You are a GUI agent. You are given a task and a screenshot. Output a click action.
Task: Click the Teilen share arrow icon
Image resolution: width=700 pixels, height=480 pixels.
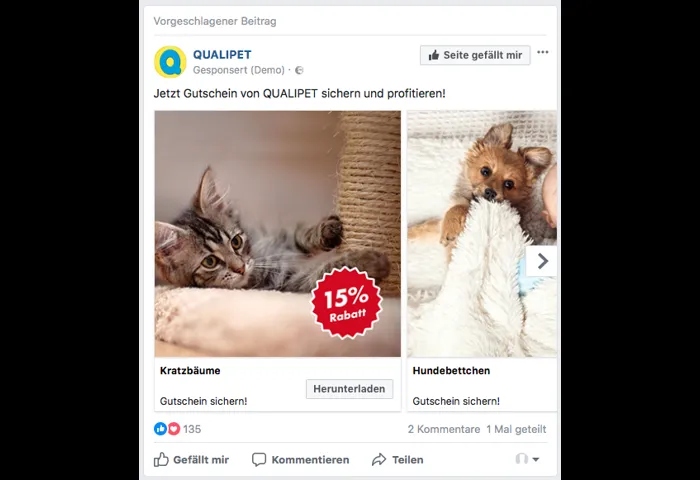coord(379,459)
